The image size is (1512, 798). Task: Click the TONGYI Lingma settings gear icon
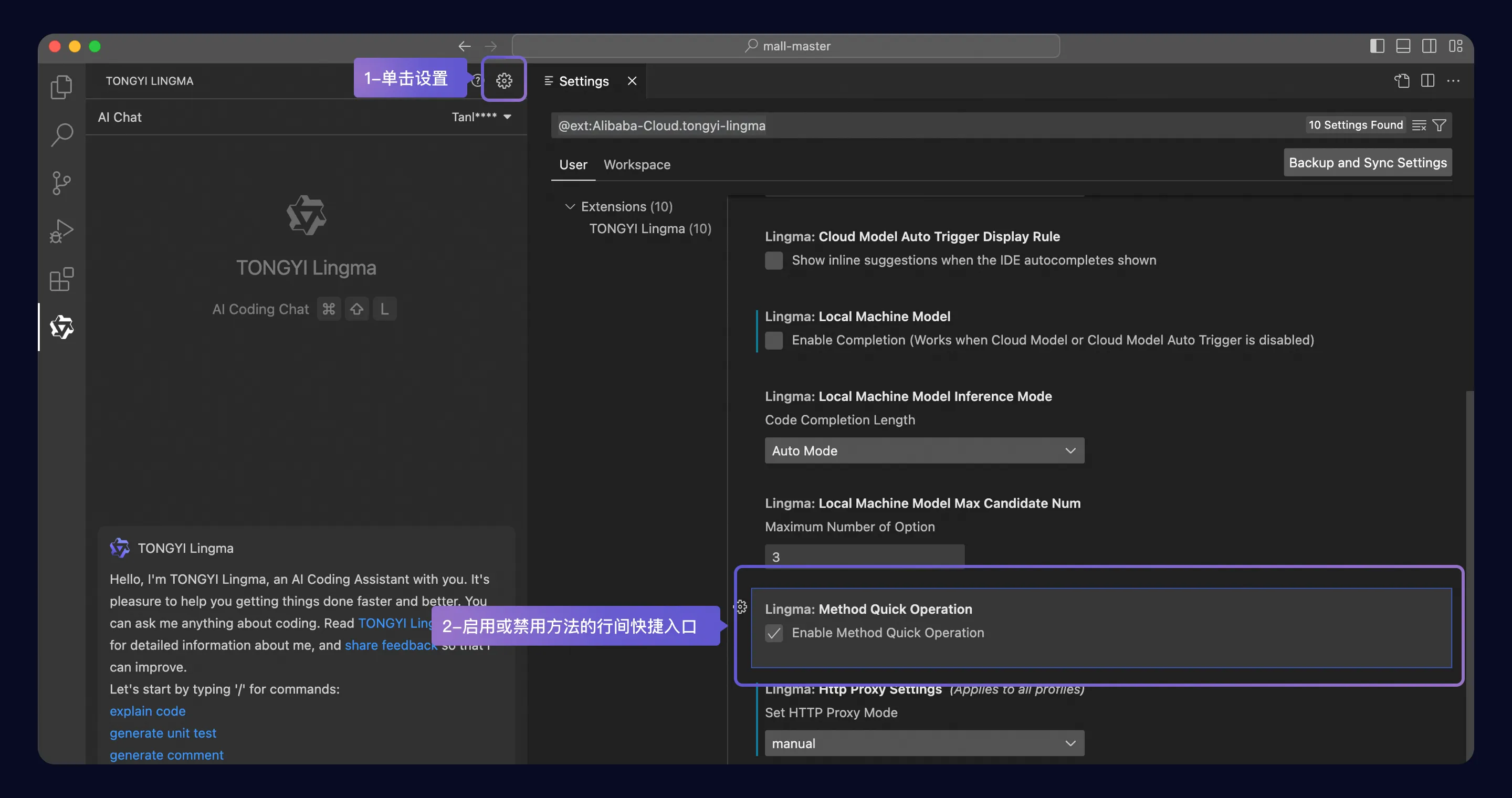(503, 80)
